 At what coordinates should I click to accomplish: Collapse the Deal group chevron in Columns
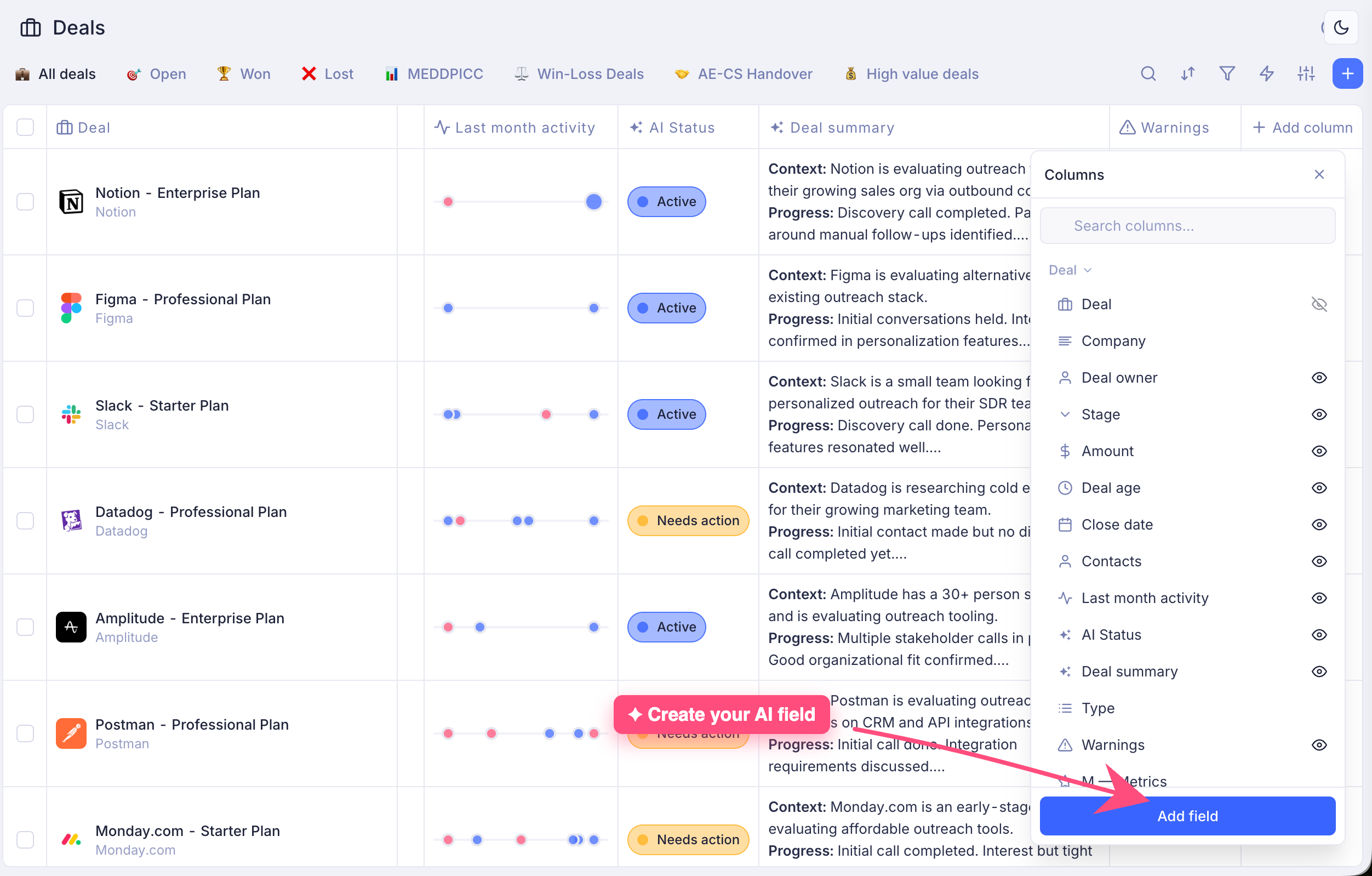(x=1087, y=270)
